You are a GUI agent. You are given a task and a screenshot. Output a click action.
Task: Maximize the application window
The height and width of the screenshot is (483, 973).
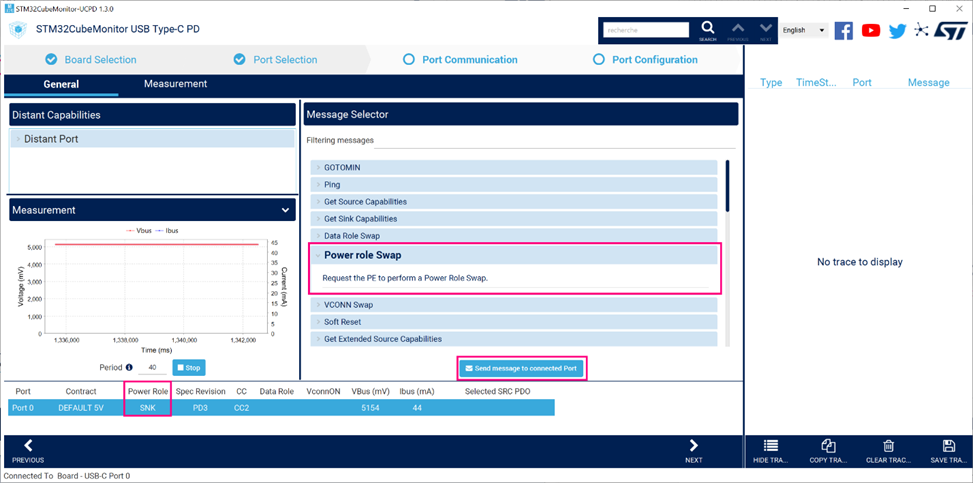(x=932, y=9)
